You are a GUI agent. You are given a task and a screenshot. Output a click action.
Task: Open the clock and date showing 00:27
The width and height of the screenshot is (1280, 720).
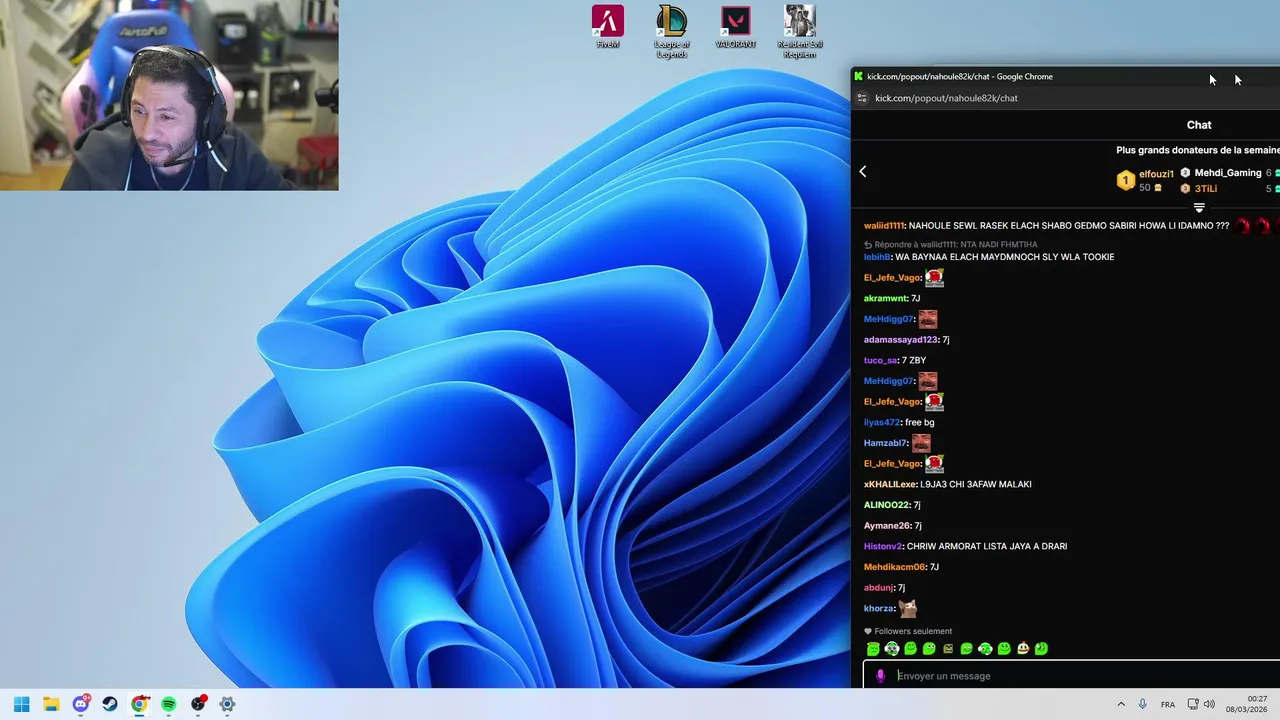pos(1247,704)
